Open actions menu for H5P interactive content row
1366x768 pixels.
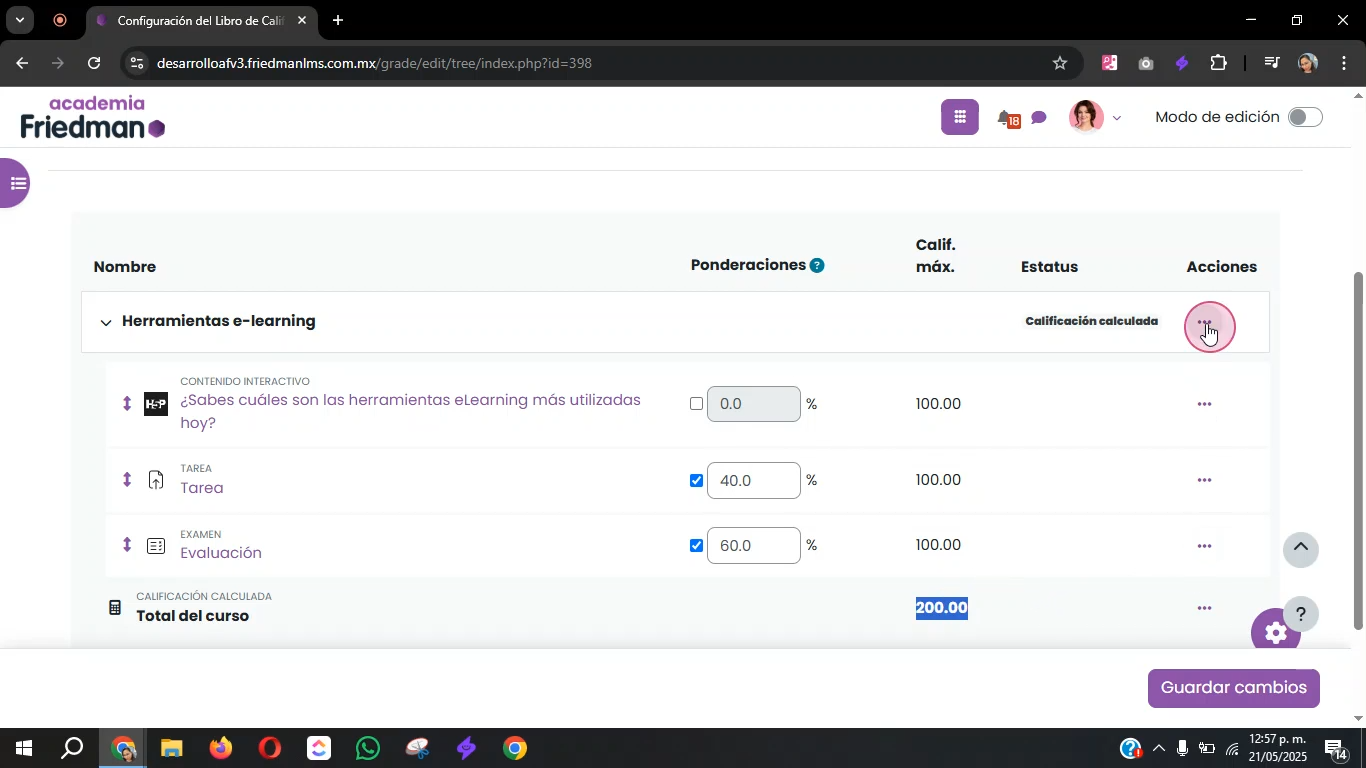point(1204,404)
